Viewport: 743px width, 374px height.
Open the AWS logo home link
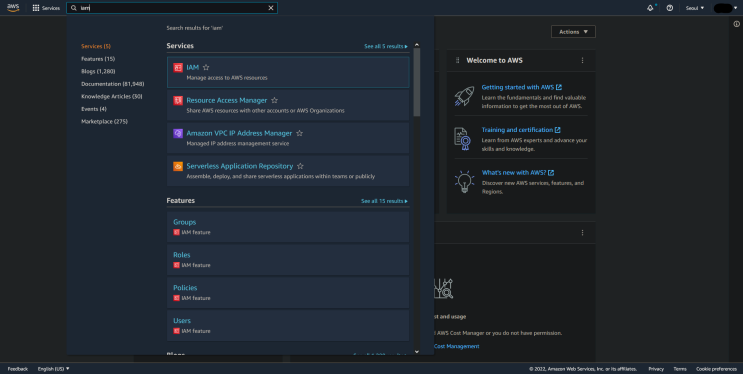point(13,8)
